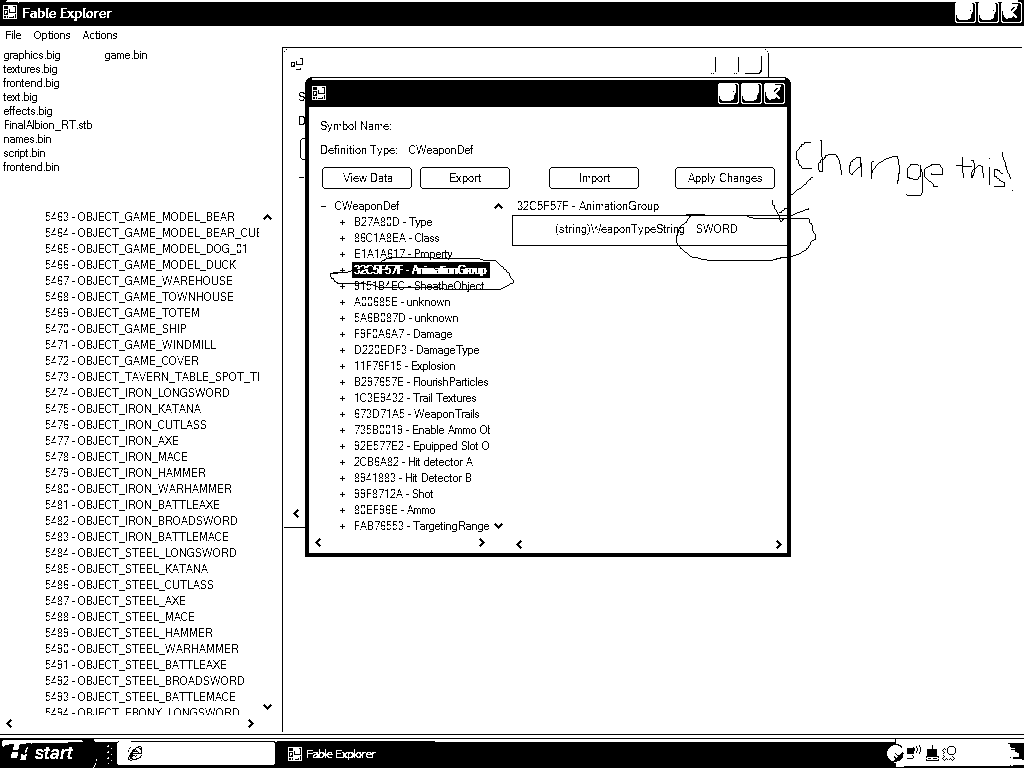This screenshot has height=768, width=1024.
Task: Open the Windows start button
Action: [x=40, y=753]
